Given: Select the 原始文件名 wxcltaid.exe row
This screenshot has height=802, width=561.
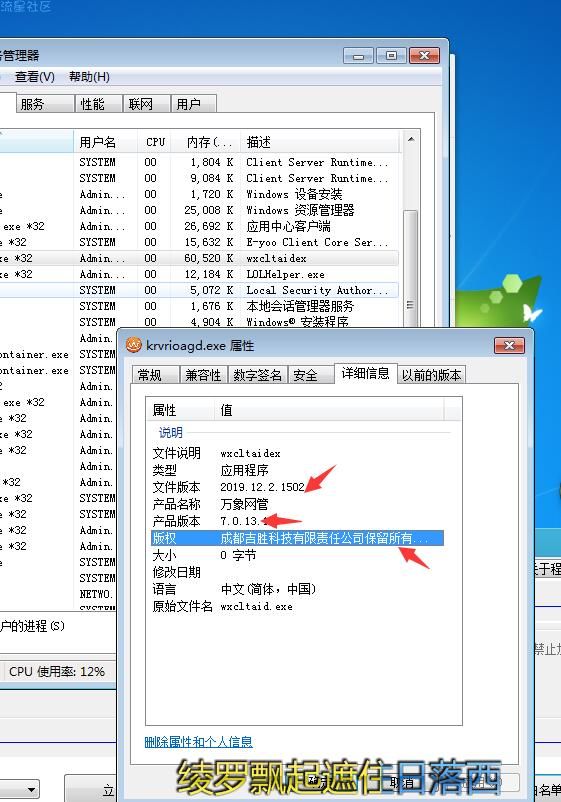Looking at the screenshot, I should 297,606.
